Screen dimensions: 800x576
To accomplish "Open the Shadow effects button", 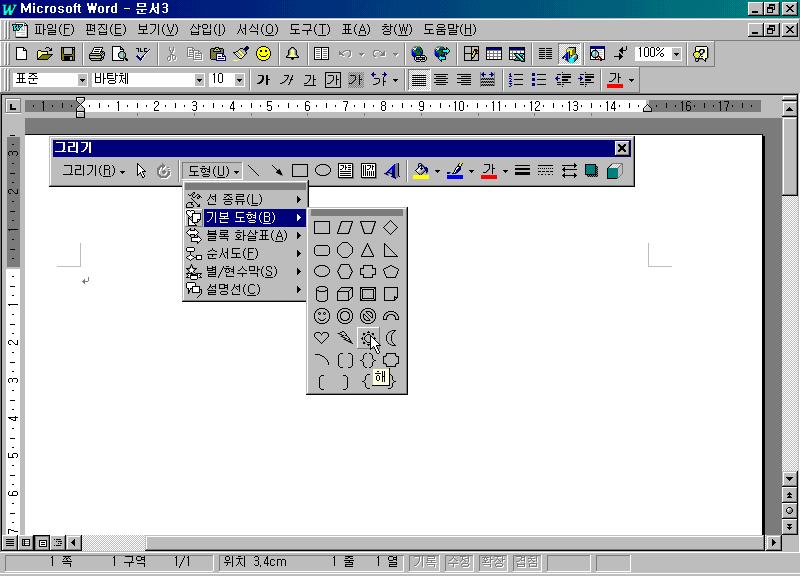I will tap(591, 171).
